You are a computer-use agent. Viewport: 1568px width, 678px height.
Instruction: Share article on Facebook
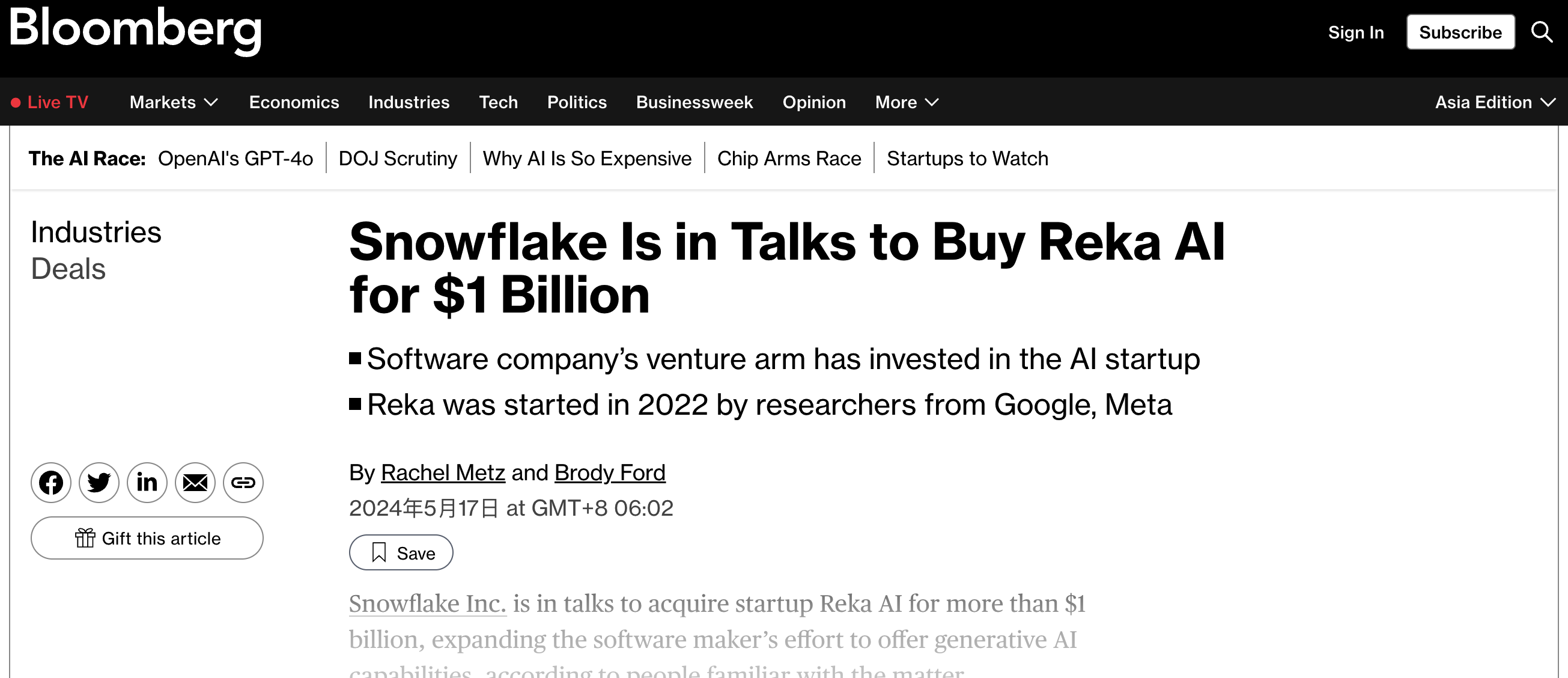point(51,483)
